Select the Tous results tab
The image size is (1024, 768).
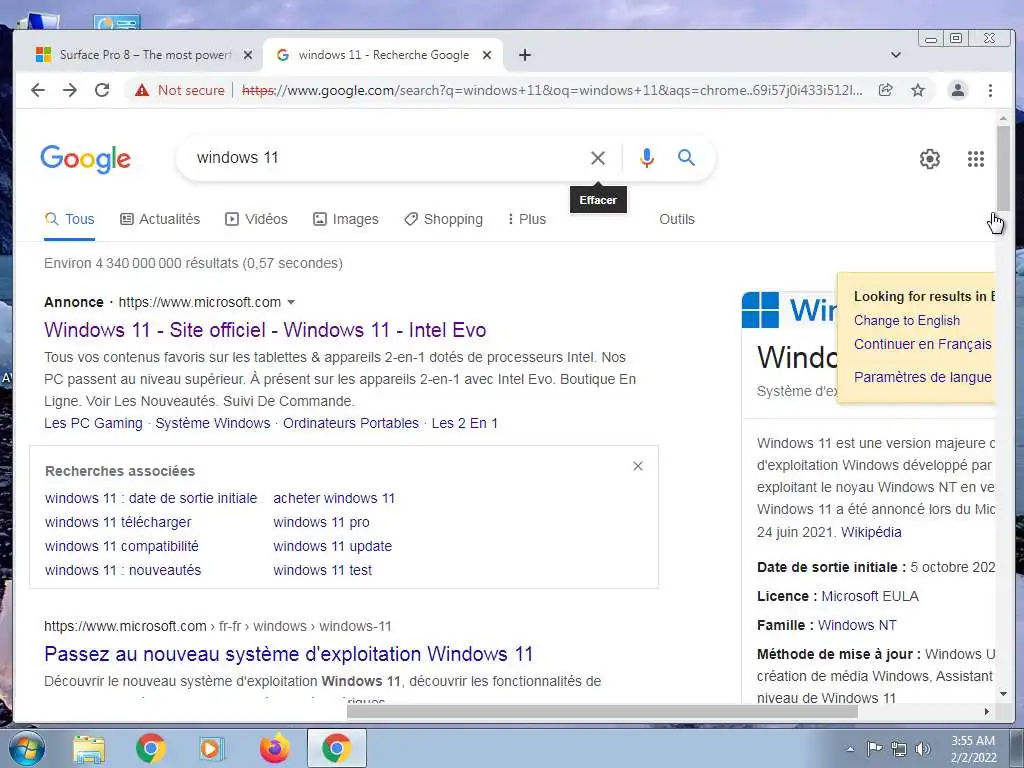click(69, 219)
